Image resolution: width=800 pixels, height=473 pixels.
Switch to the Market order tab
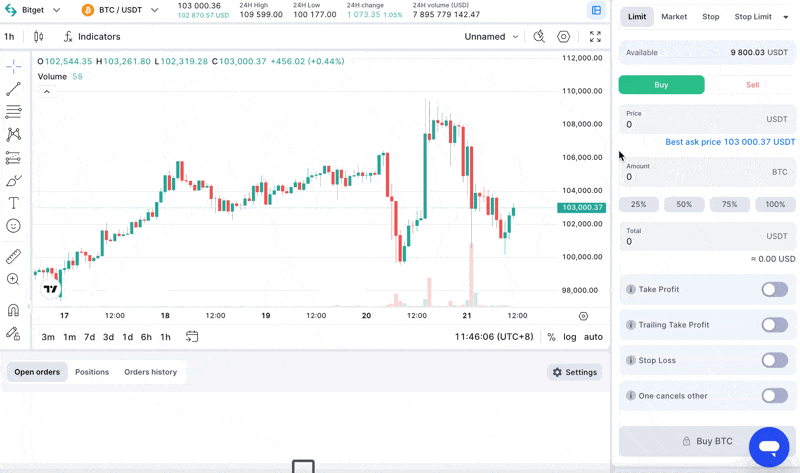click(x=674, y=17)
